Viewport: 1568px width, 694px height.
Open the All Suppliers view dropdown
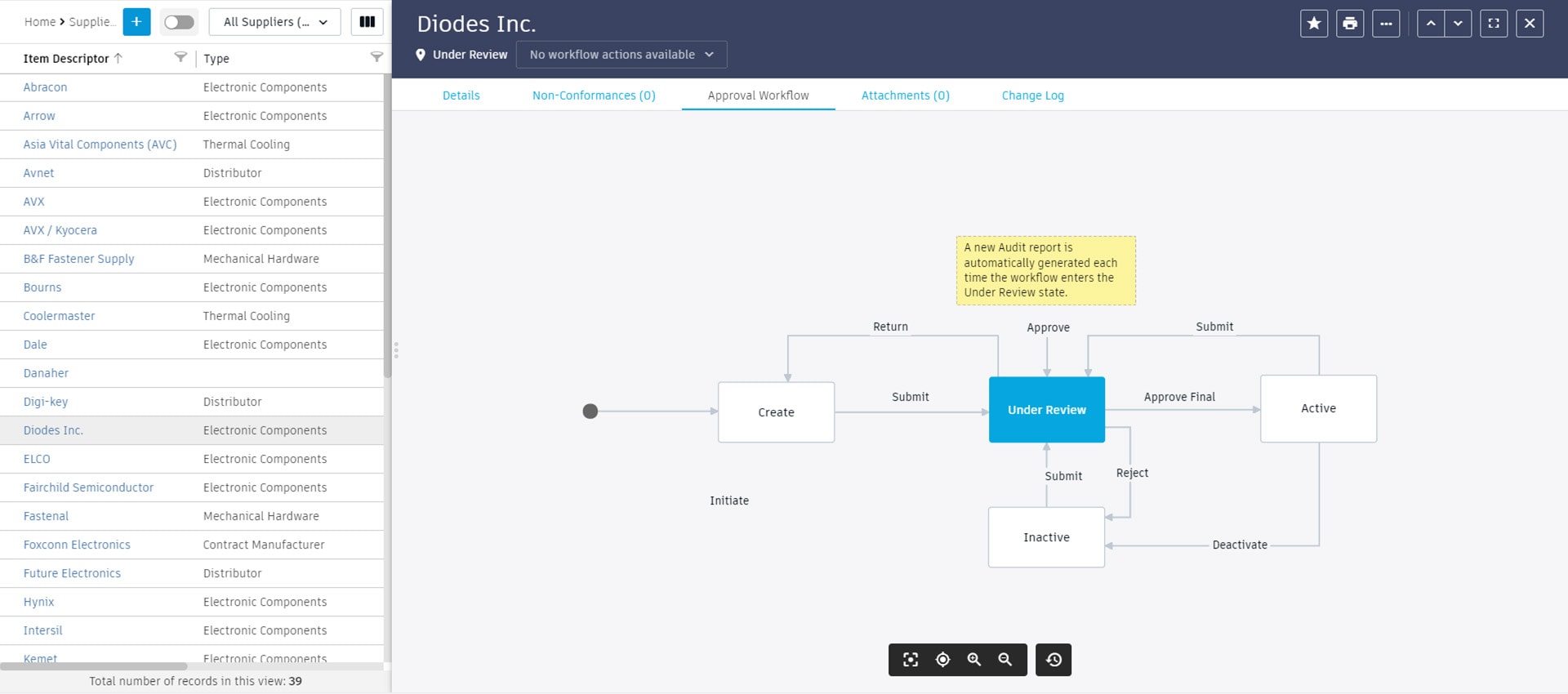coord(275,22)
